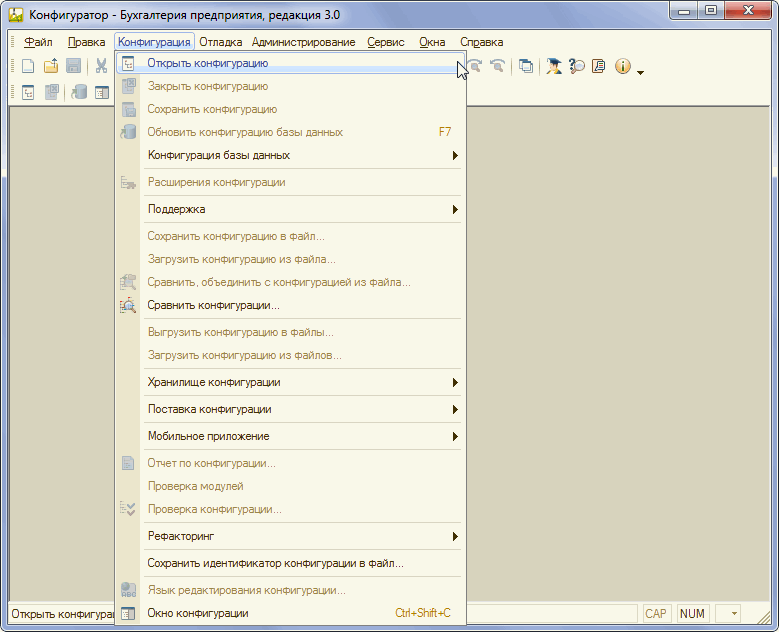This screenshot has width=779, height=632.
Task: Open the Файл menu
Action: click(38, 42)
